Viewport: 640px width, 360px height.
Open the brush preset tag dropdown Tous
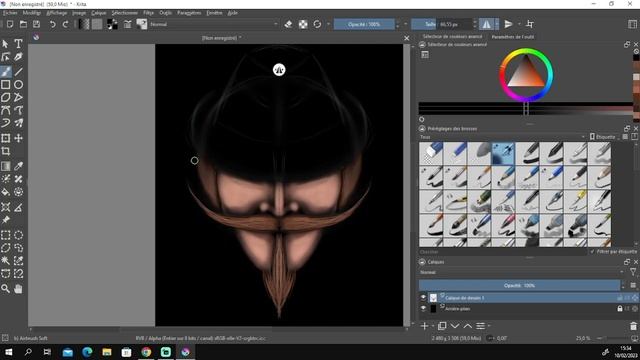[502, 137]
